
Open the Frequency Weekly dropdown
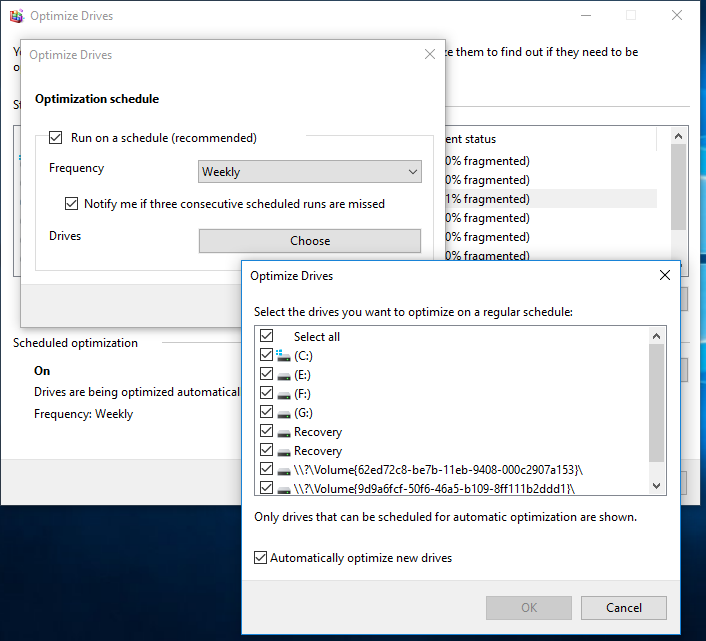[310, 172]
